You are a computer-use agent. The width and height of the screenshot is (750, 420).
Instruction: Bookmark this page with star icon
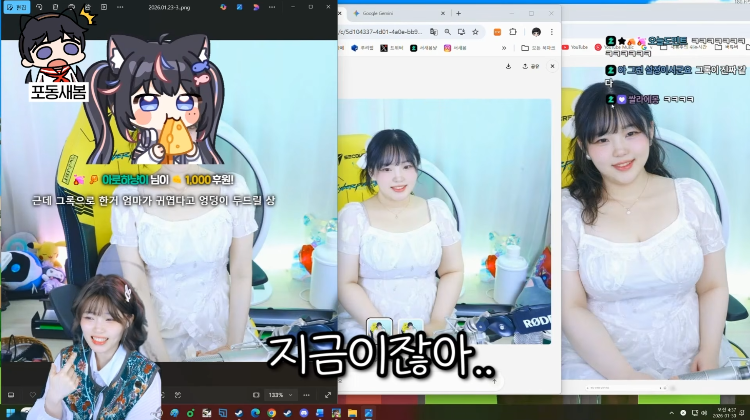click(x=475, y=32)
